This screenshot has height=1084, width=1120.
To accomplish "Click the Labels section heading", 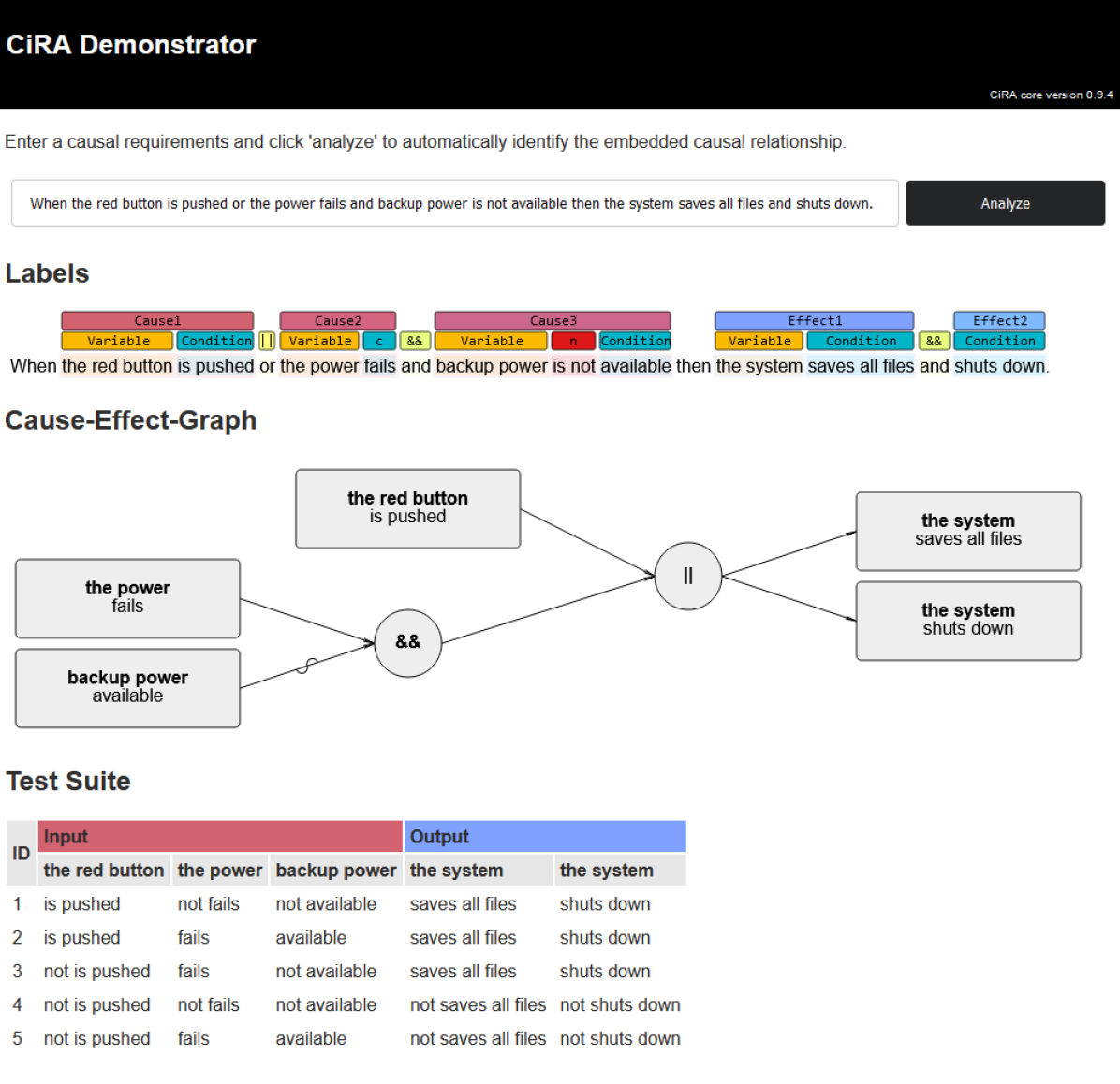I will coord(47,273).
